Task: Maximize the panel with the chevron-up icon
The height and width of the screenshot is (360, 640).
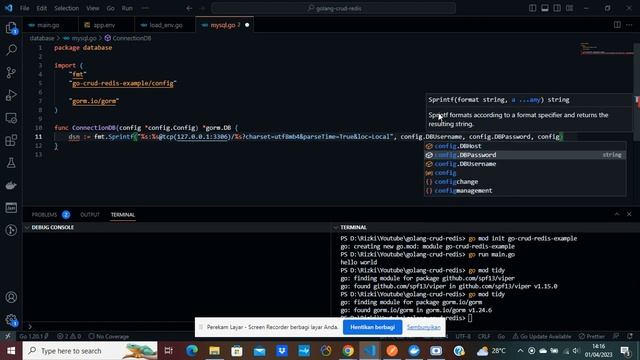Action: click(x=617, y=214)
